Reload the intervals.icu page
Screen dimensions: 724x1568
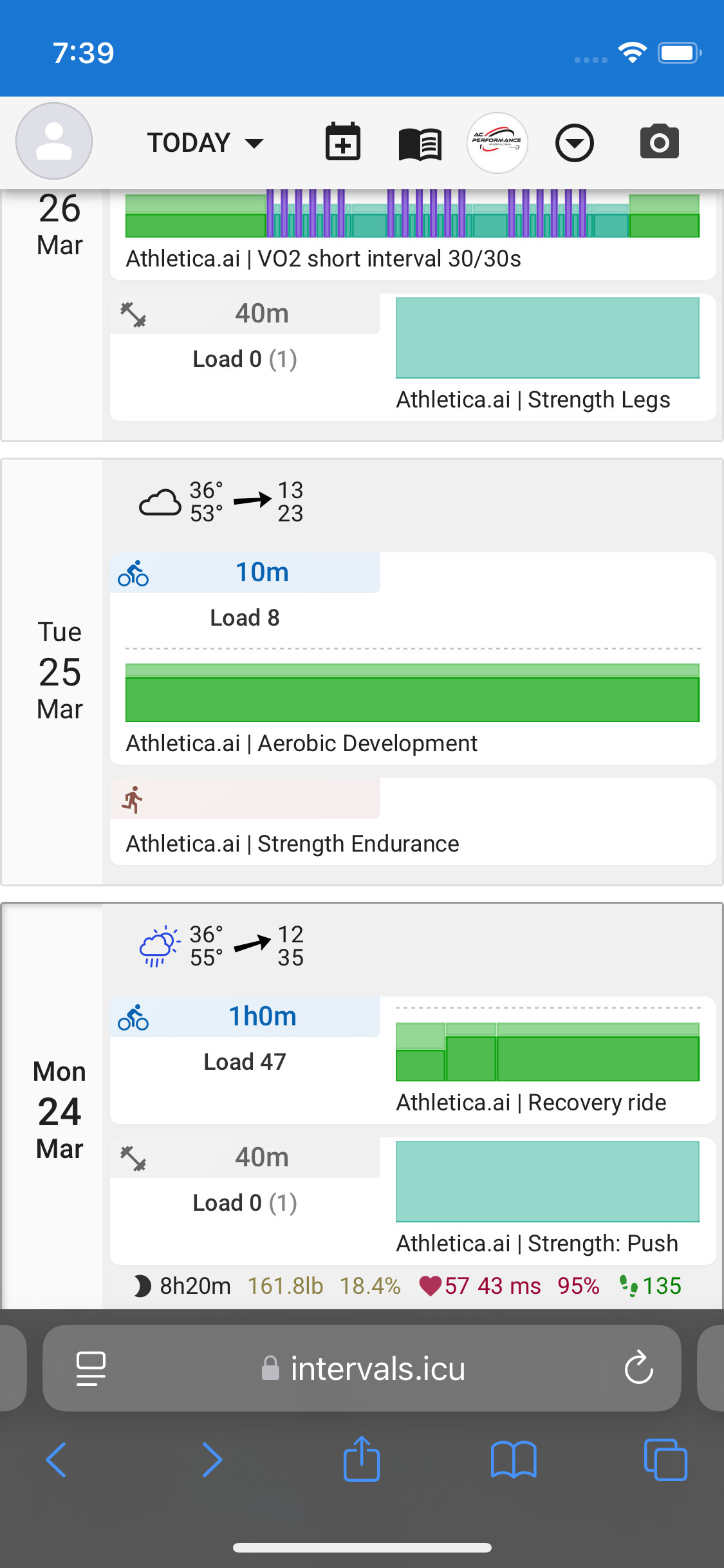638,1368
